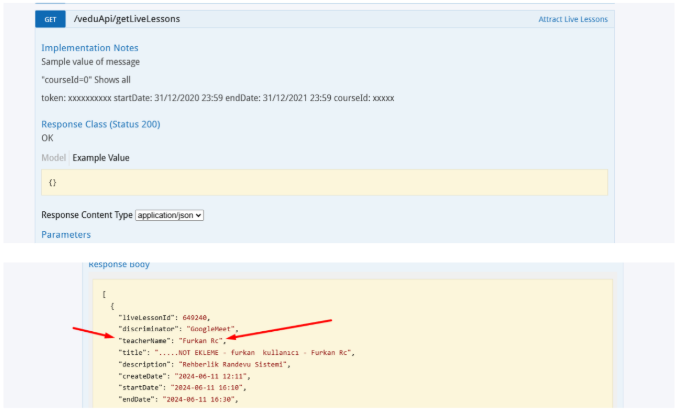Click the discriminator value GoogleMeet
The width and height of the screenshot is (676, 412).
[x=211, y=328]
